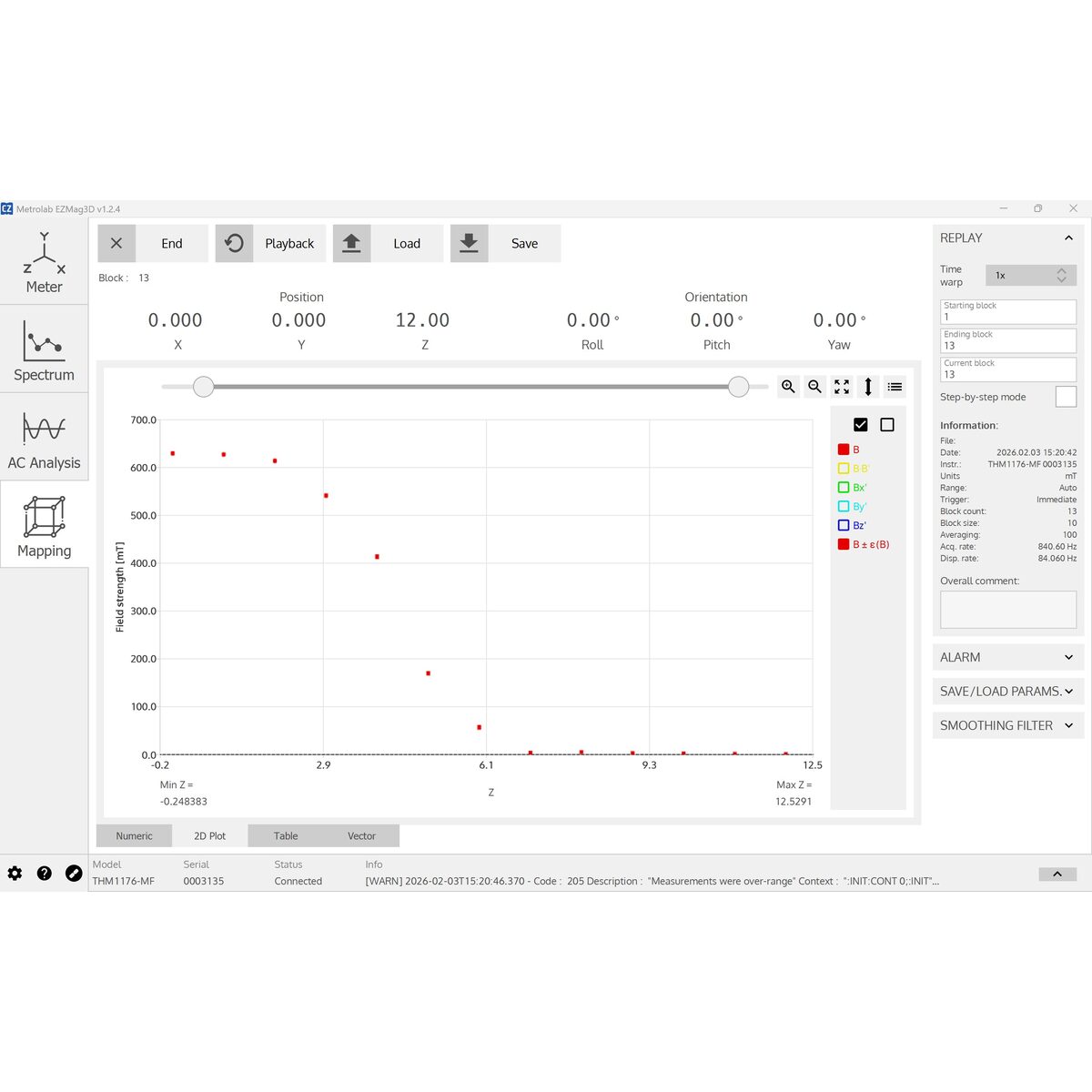Open the AC Analysis view

pos(44,439)
